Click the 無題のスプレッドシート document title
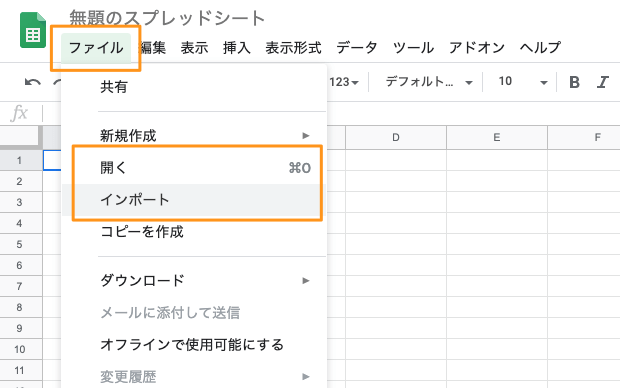This screenshot has width=620, height=388. 167,18
